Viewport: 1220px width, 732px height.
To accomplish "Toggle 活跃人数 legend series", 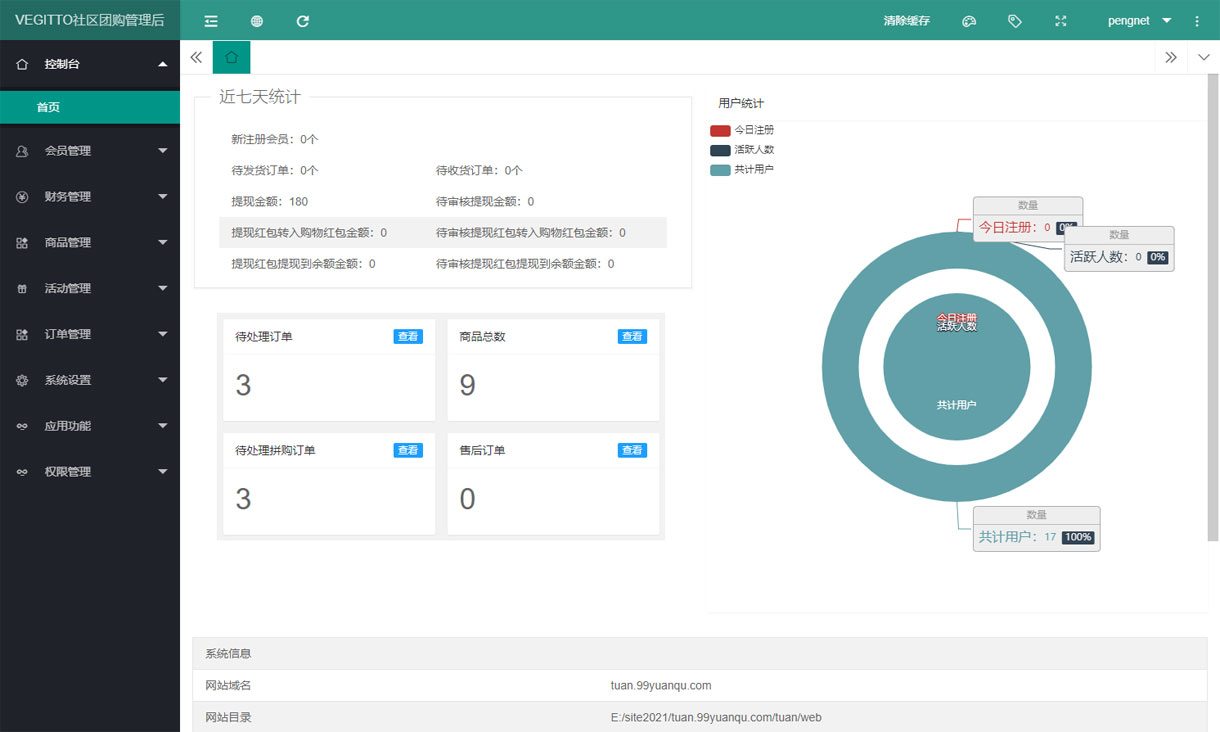I will pos(741,150).
